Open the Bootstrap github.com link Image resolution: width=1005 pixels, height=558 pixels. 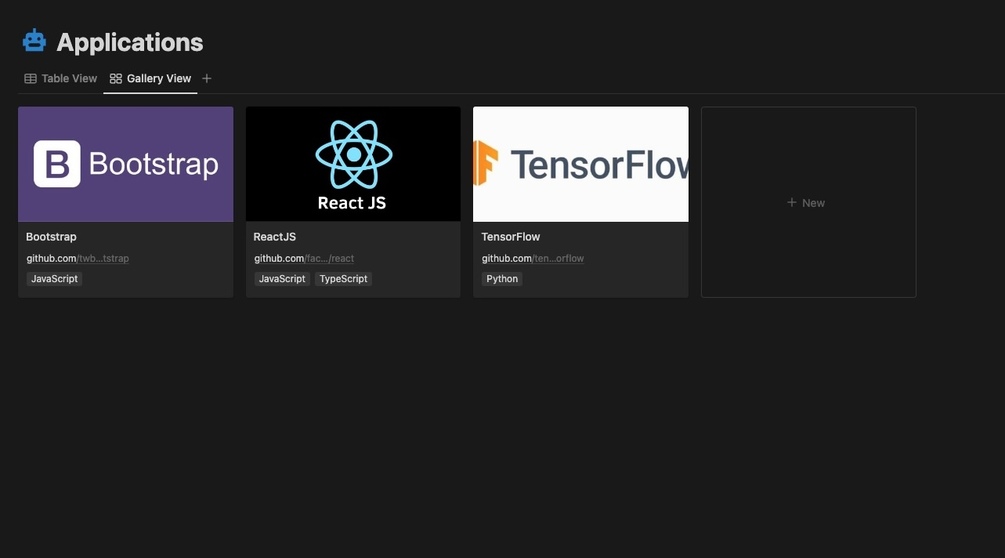[x=78, y=258]
